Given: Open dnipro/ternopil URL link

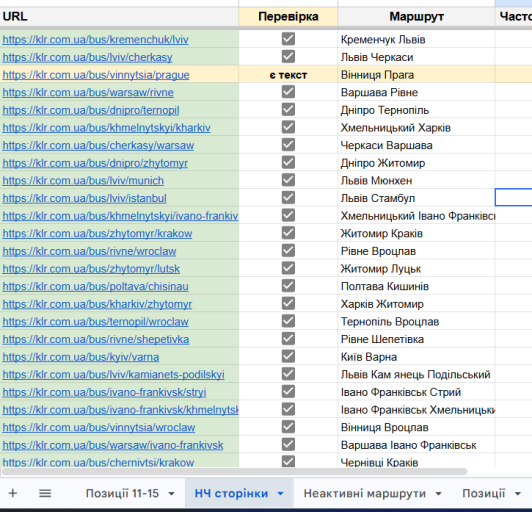Looking at the screenshot, I should pos(91,110).
